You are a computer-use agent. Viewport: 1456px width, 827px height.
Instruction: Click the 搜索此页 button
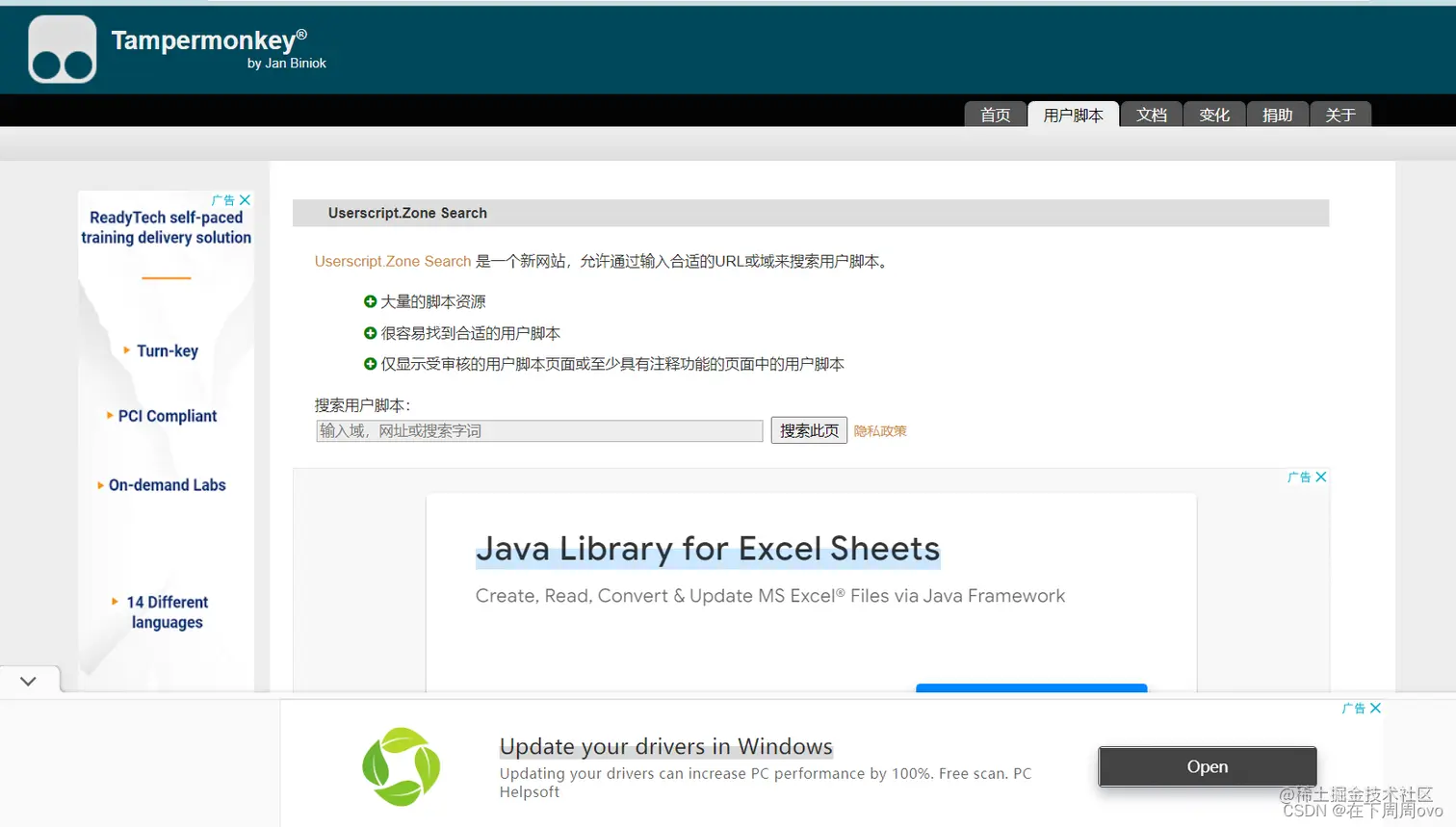coord(809,430)
